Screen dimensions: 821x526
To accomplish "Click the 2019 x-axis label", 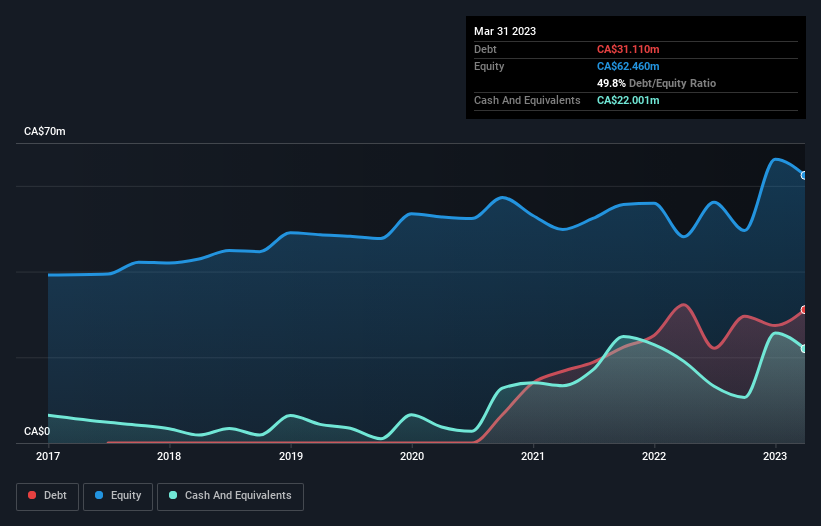I will point(291,456).
